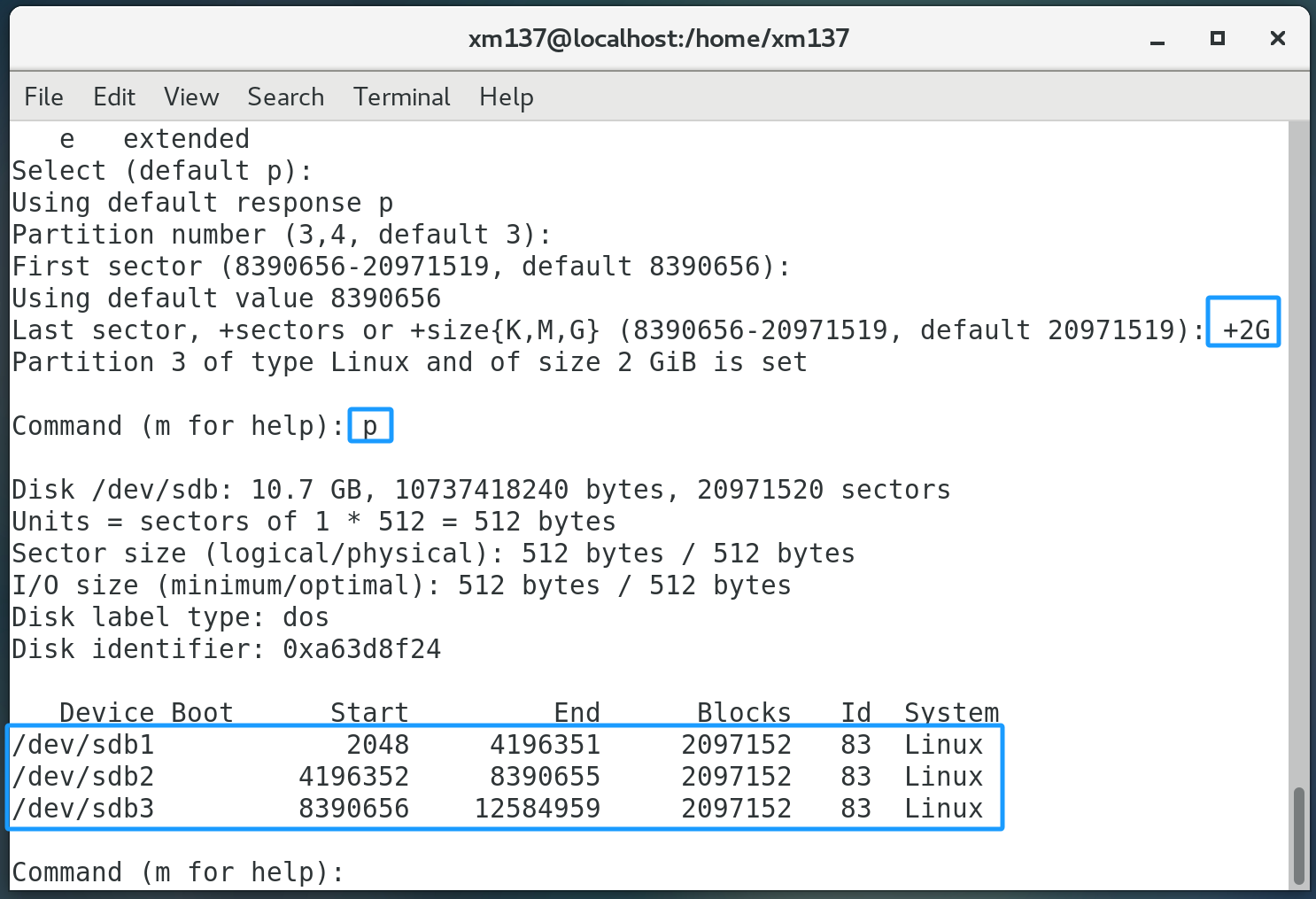Screen dimensions: 1316x899
Task: Click the vertical scrollbar thumb
Action: pos(1299,835)
